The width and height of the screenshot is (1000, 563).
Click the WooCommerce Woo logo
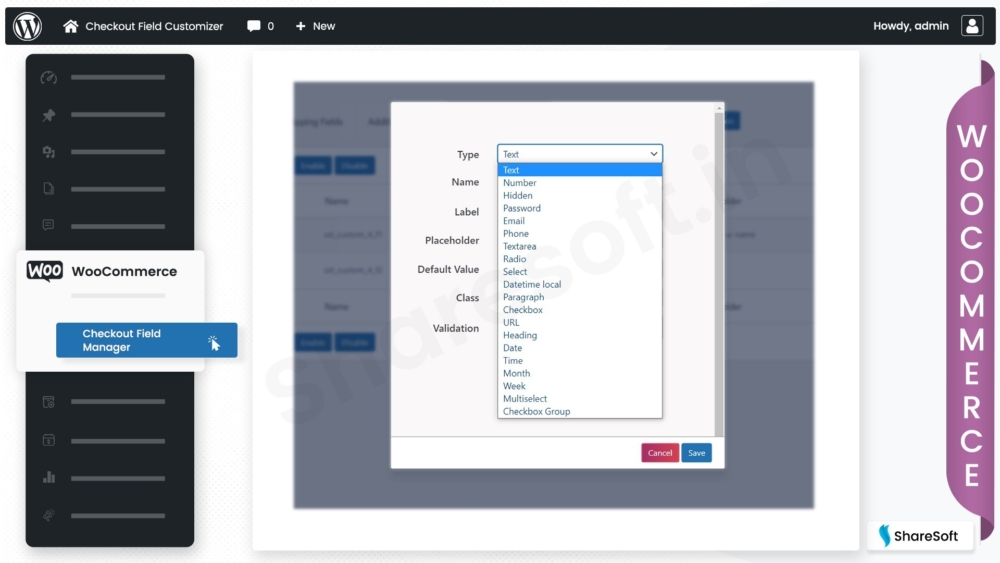pos(45,271)
